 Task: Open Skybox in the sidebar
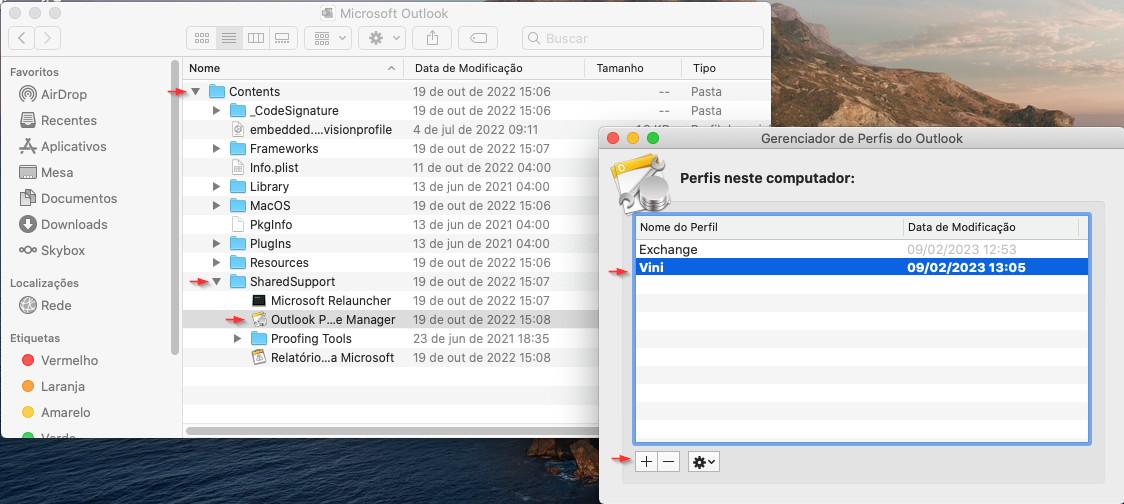click(52, 250)
